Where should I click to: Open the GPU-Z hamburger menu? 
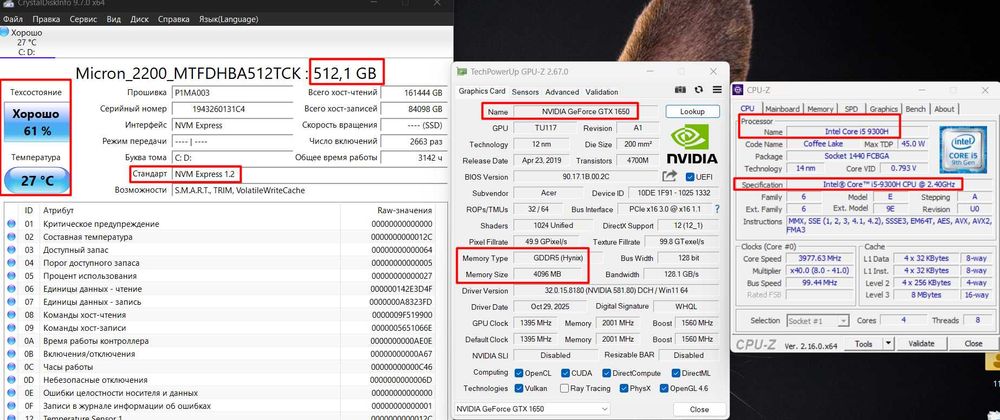tap(717, 91)
